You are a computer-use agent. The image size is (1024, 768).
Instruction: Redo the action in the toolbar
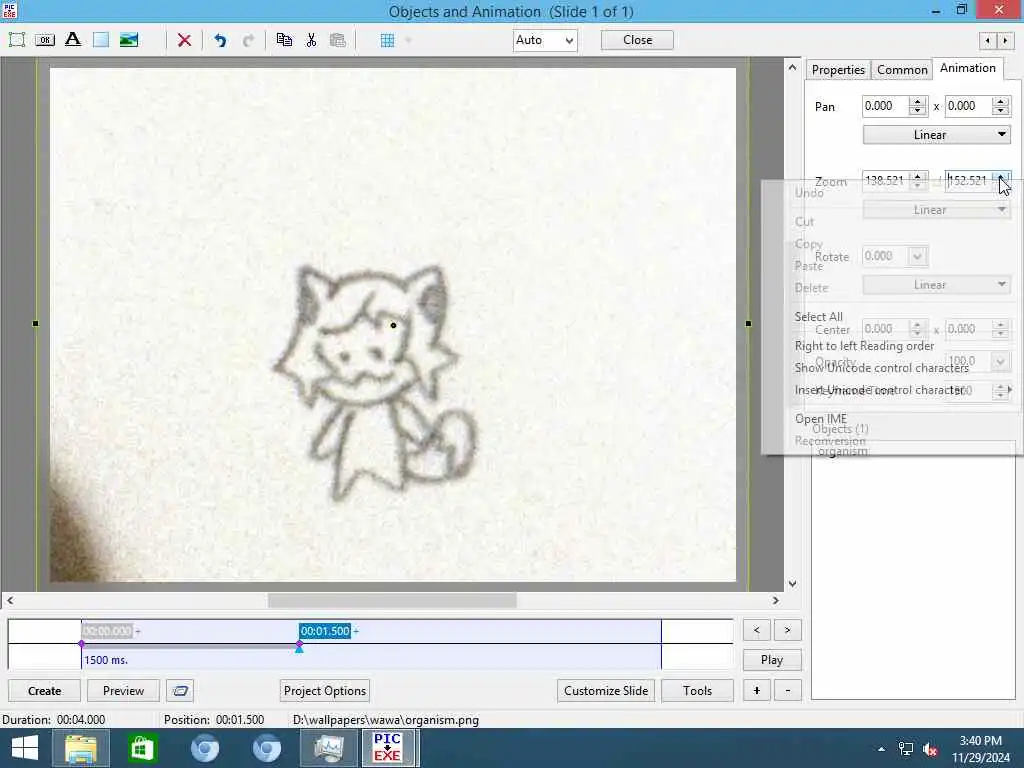pos(248,40)
